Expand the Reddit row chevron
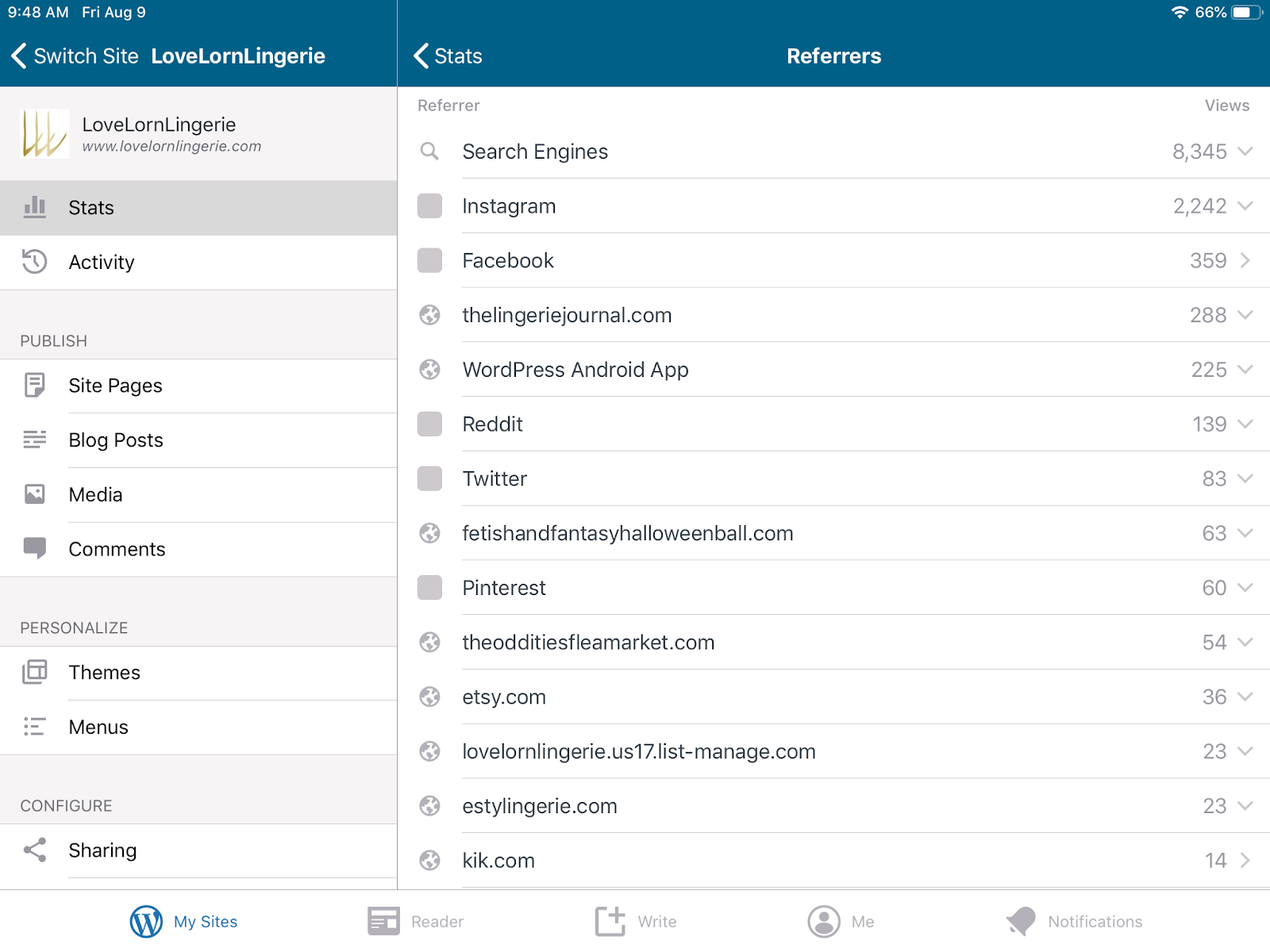 point(1245,424)
